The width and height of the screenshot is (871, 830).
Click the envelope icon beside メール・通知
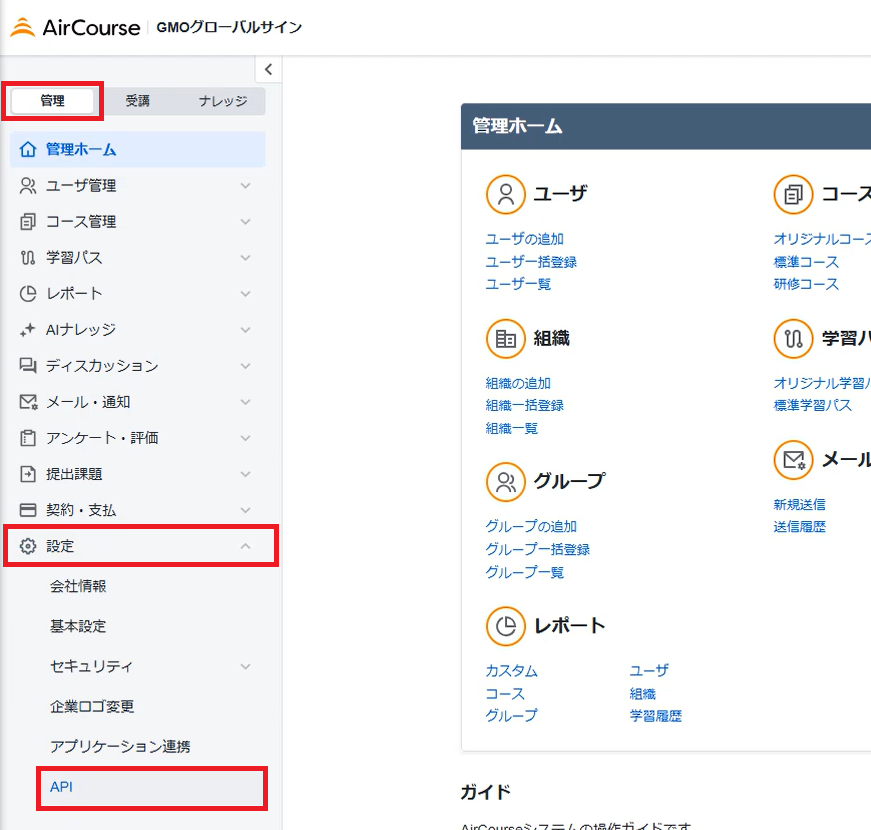click(28, 402)
